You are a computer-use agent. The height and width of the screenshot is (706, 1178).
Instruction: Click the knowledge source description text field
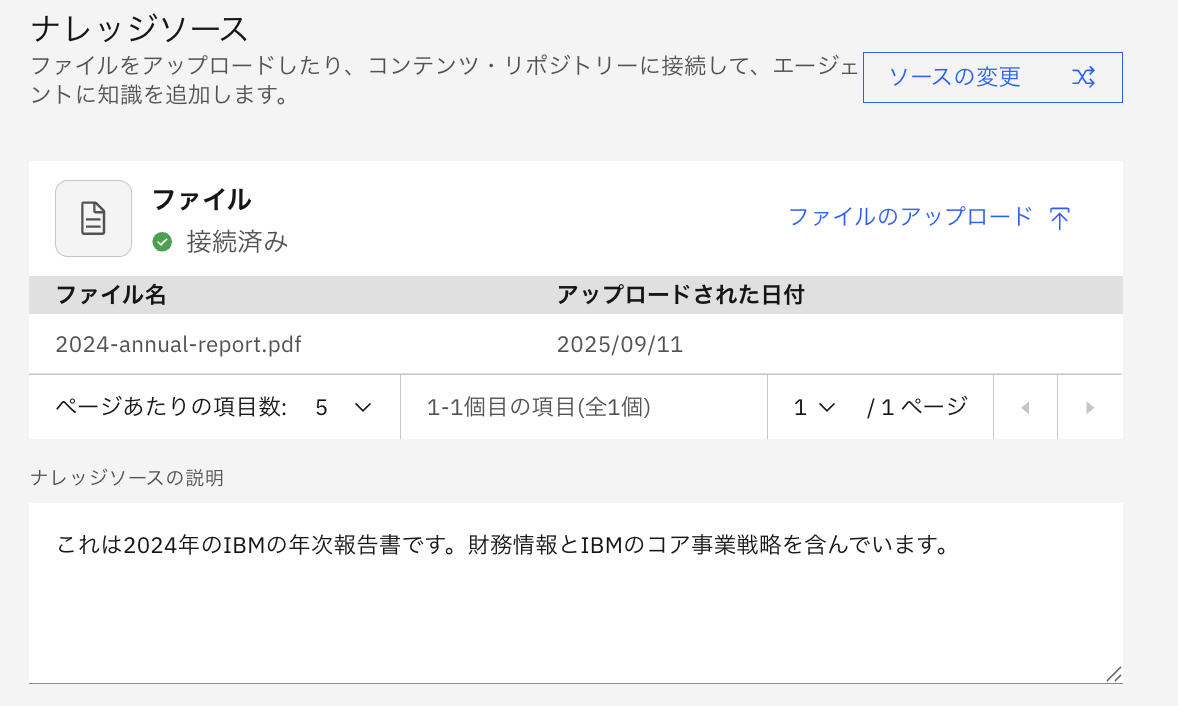(x=575, y=592)
